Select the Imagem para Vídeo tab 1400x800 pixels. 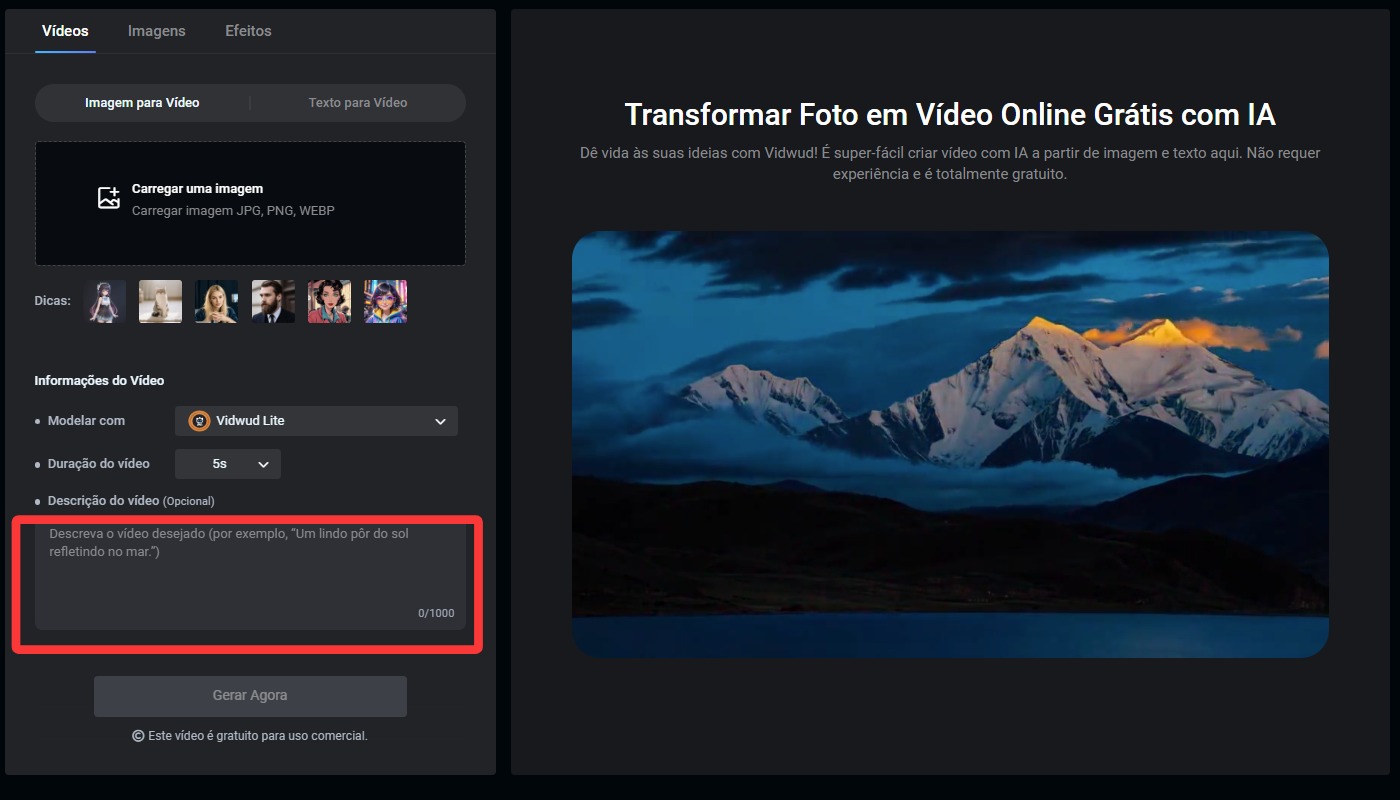coord(143,103)
